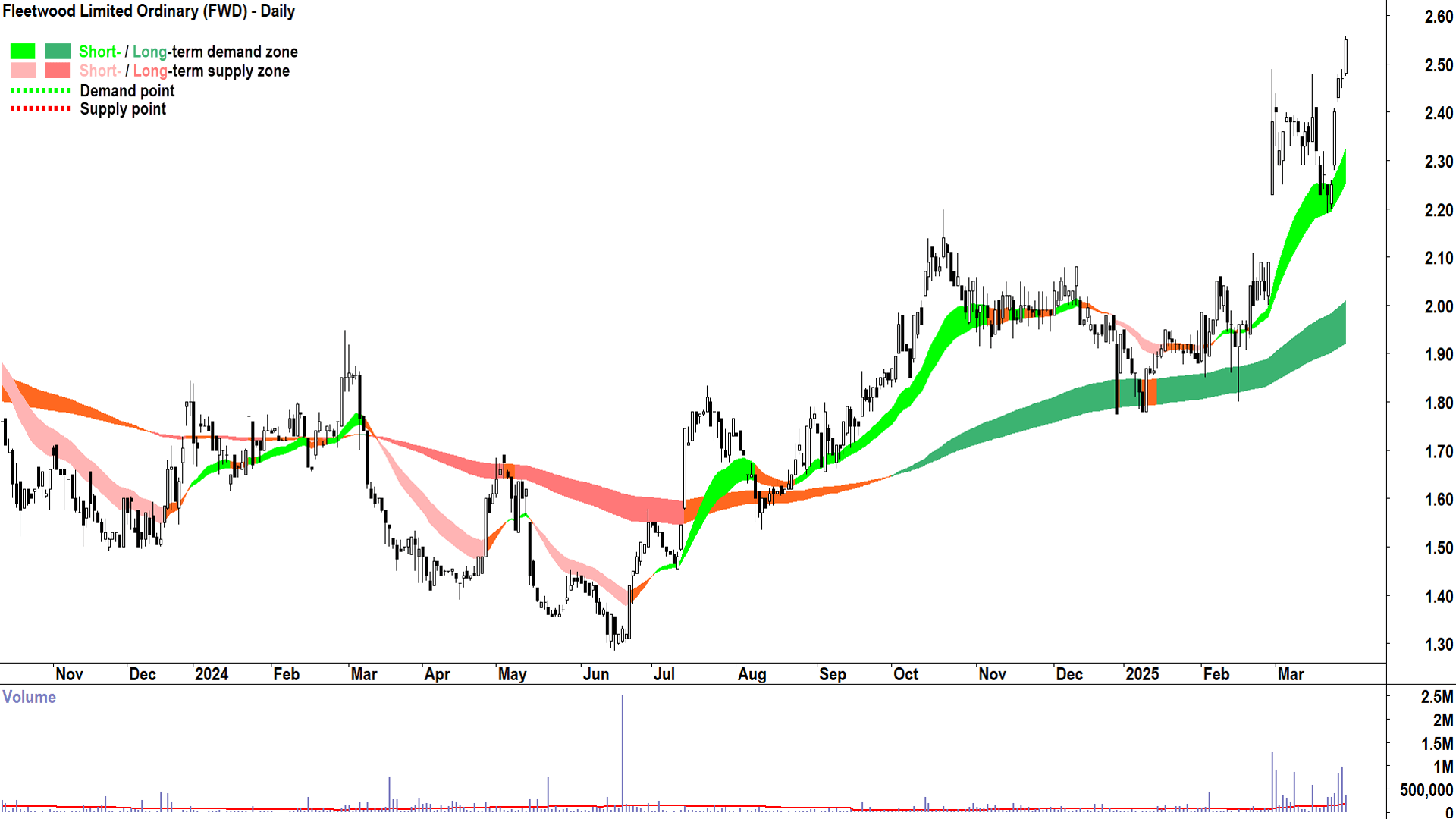Click the Volume panel label
The width and height of the screenshot is (1456, 819).
coord(29,697)
